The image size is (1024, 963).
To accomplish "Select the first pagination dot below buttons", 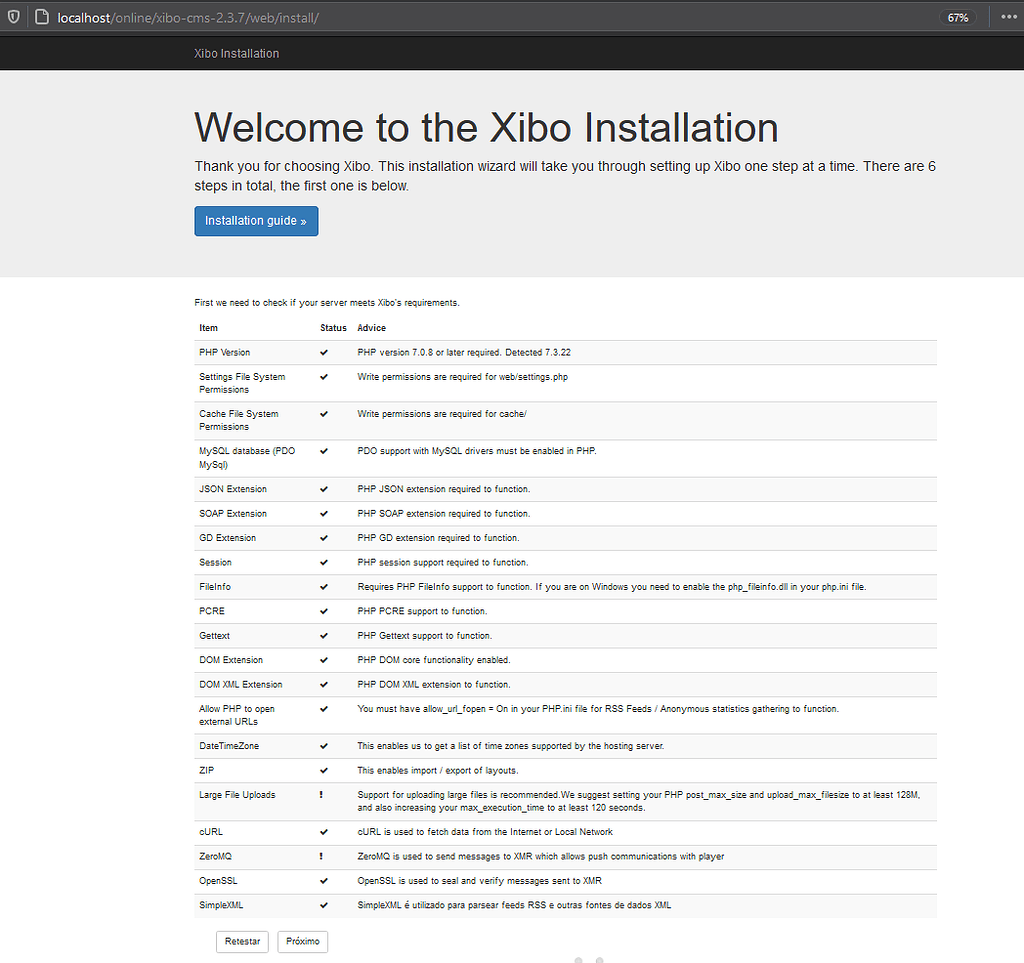I will pos(579,959).
